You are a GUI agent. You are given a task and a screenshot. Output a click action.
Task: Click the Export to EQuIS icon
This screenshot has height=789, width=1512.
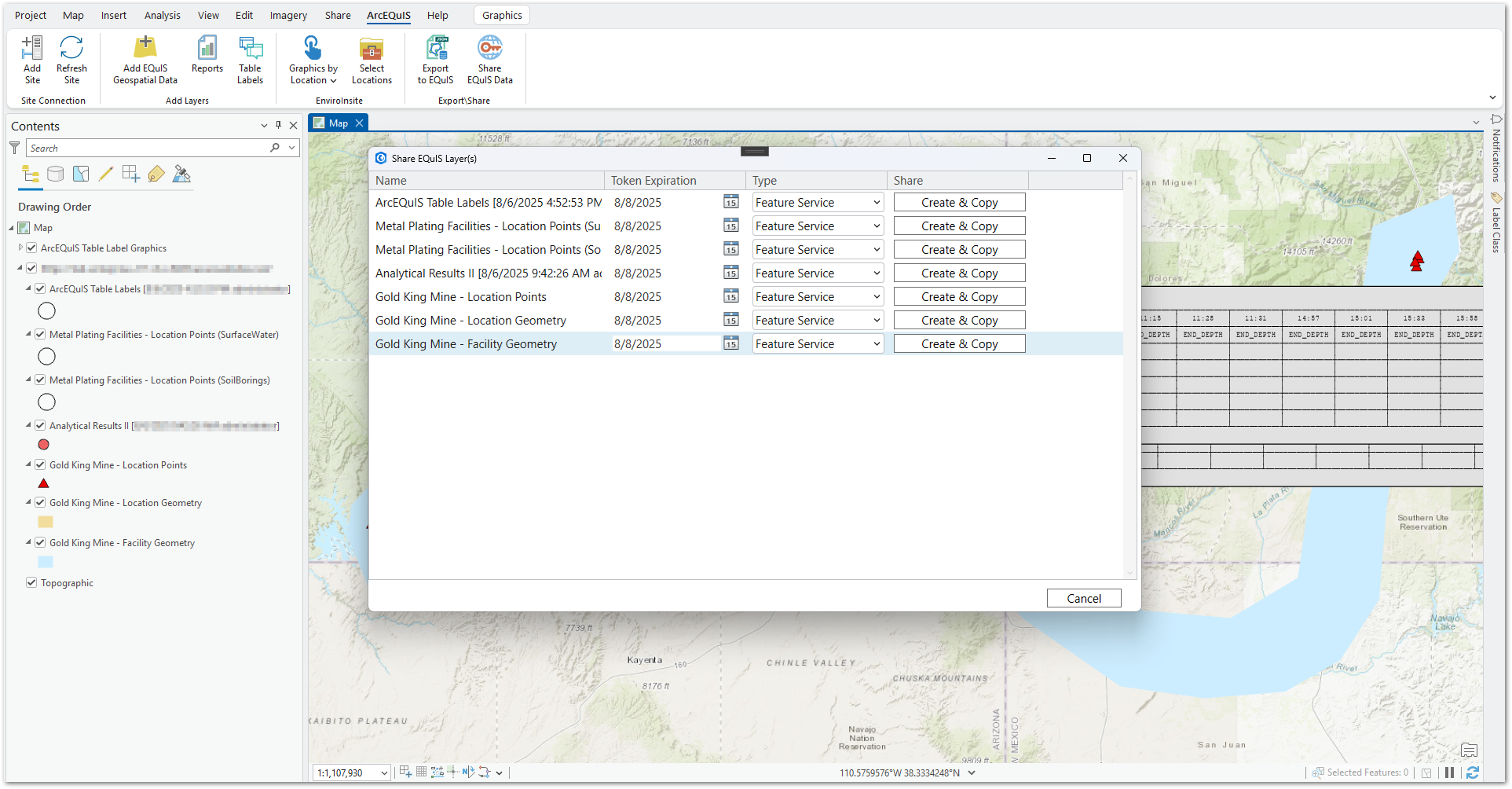[x=436, y=49]
